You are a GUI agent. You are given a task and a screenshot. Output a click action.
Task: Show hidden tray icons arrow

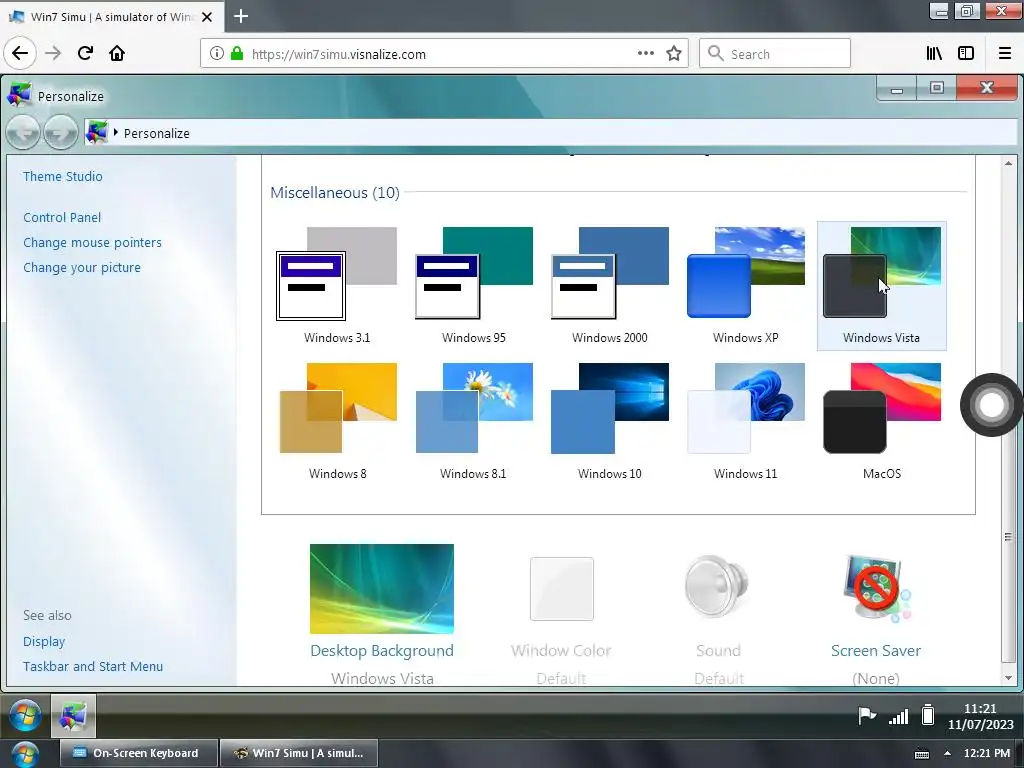click(948, 754)
